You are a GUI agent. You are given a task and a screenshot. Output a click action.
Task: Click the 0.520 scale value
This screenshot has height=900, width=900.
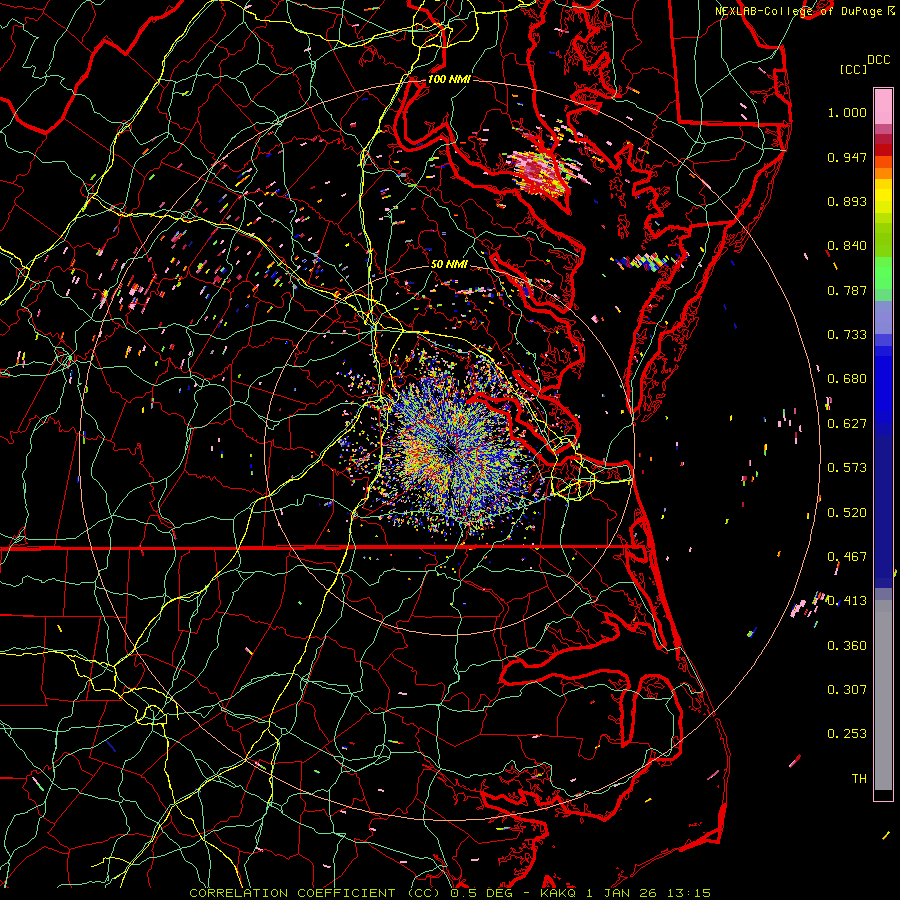847,513
